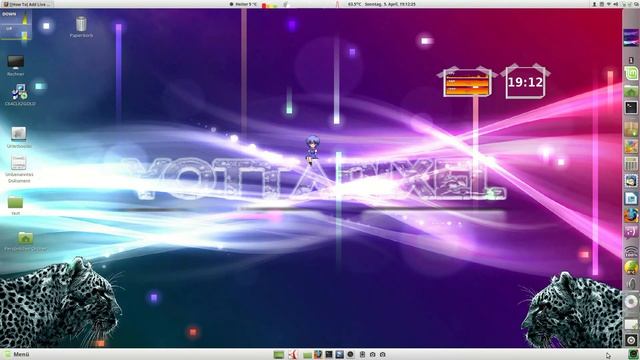
Task: Open the disc CD icon in dock
Action: point(631,302)
